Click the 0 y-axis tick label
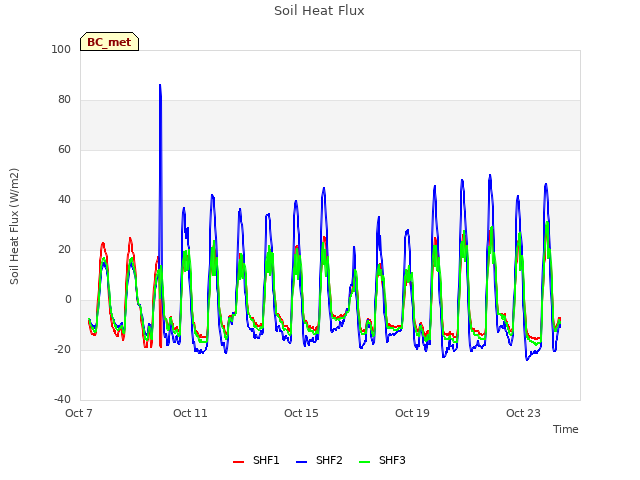Viewport: 640px width, 480px height. coord(68,300)
